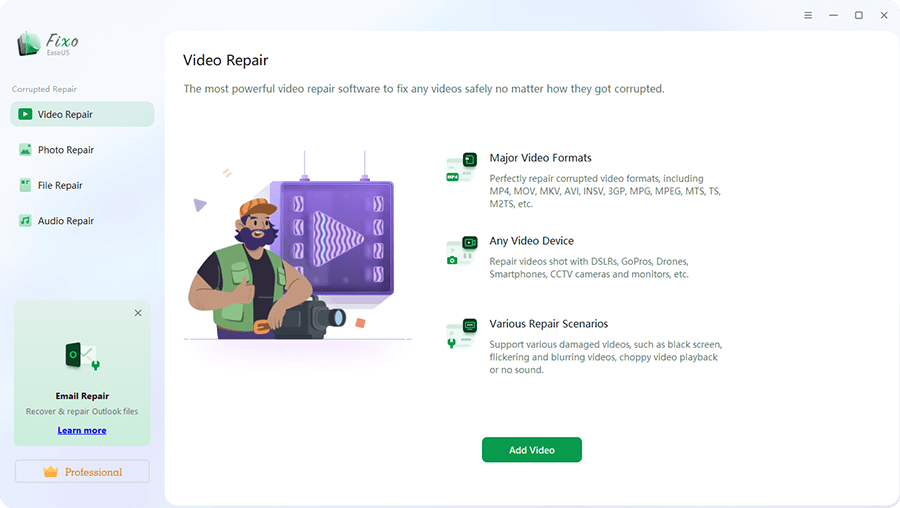Click the Corrupted Repair sidebar label

pos(44,89)
